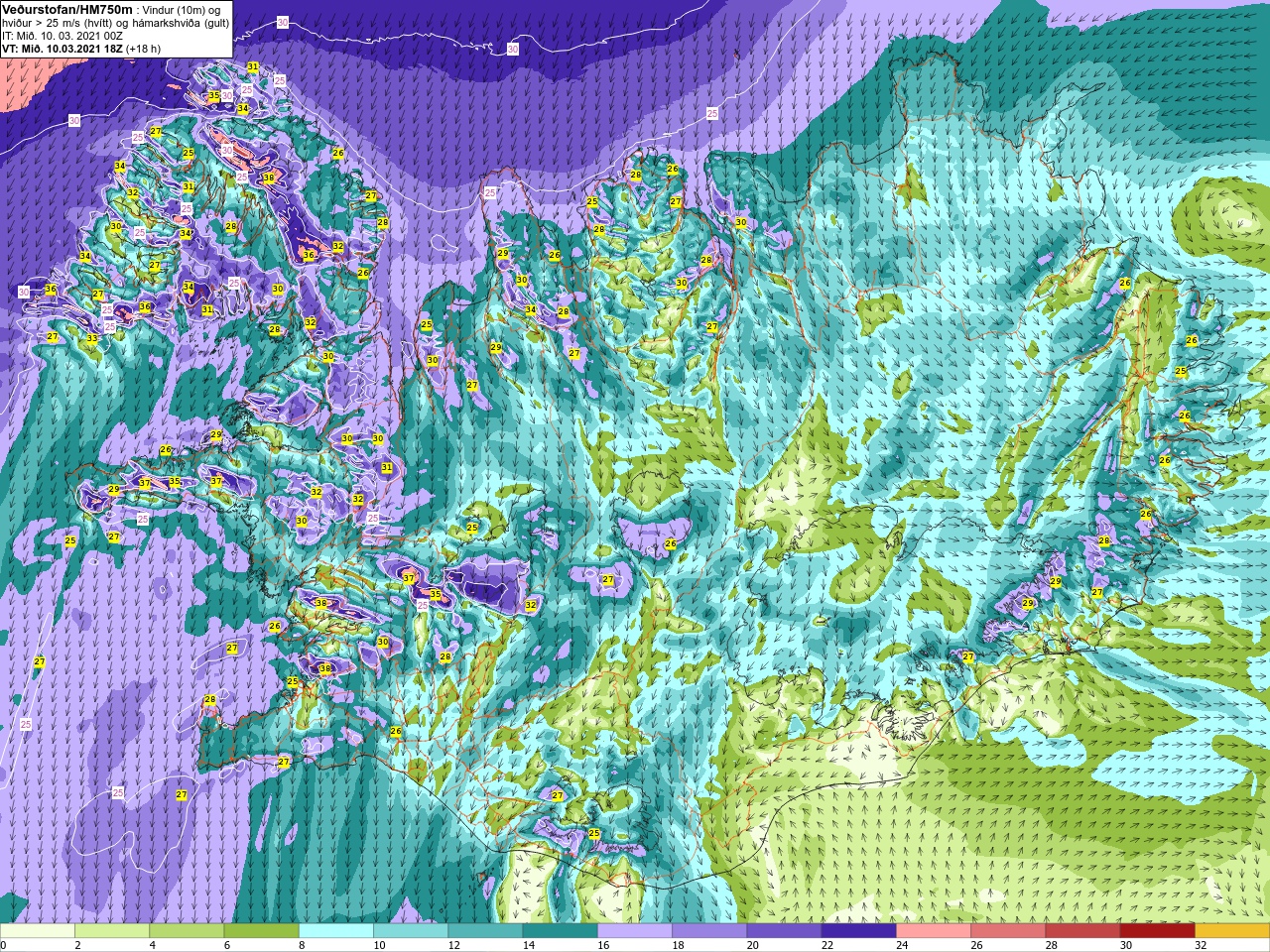Screen dimensions: 1270x952
Task: Click the lavender 16–18 m/s legend swatch
Action: pyautogui.click(x=635, y=931)
